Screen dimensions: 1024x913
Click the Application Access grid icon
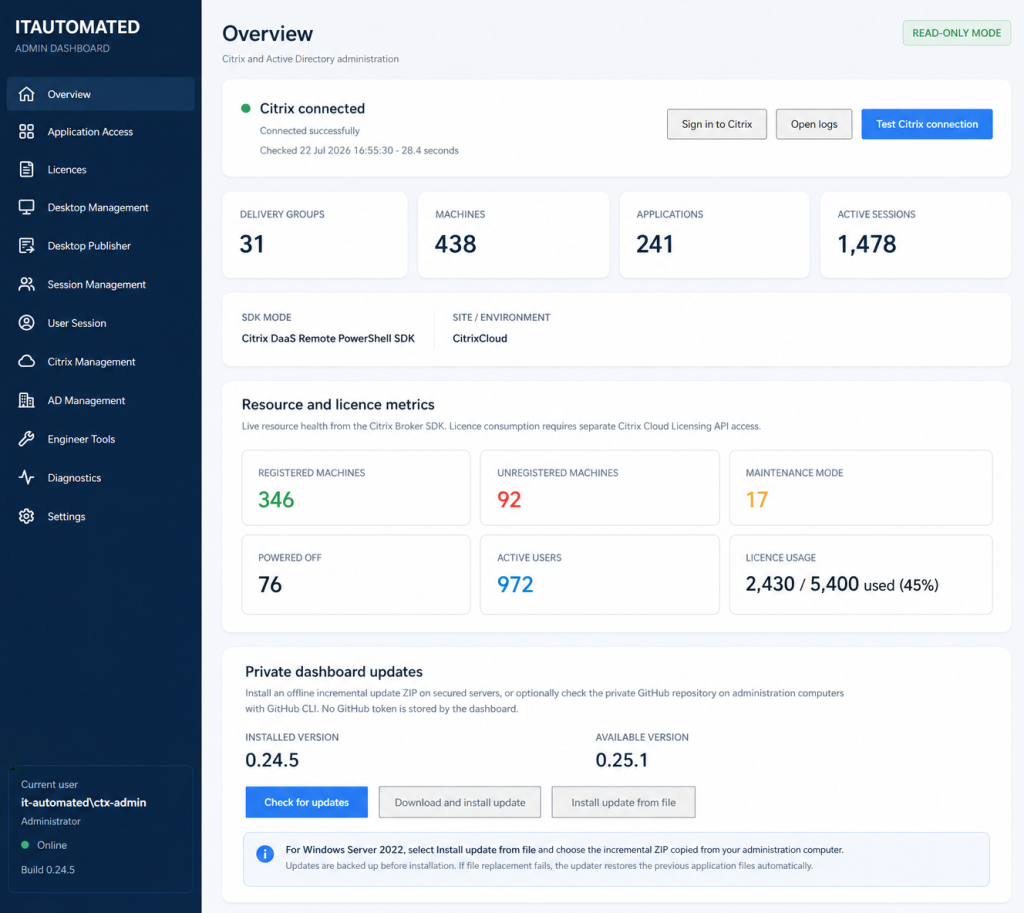(26, 132)
